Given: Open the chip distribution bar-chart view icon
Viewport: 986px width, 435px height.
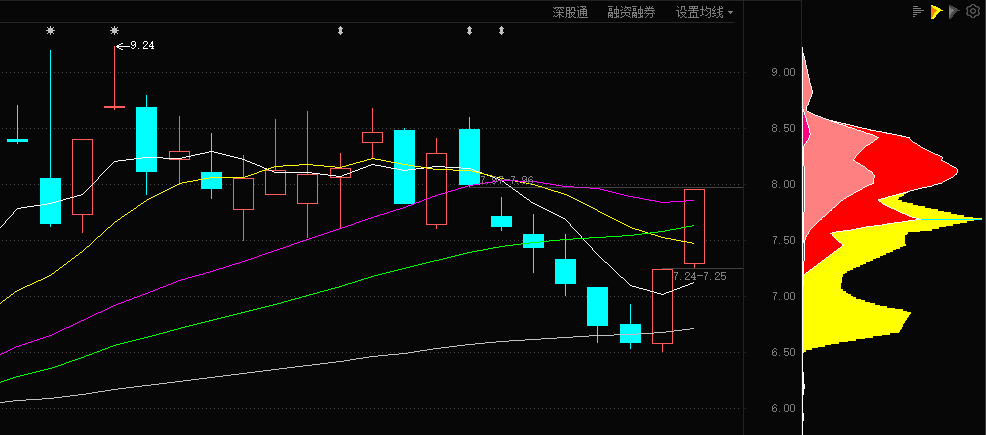Looking at the screenshot, I should coord(919,11).
